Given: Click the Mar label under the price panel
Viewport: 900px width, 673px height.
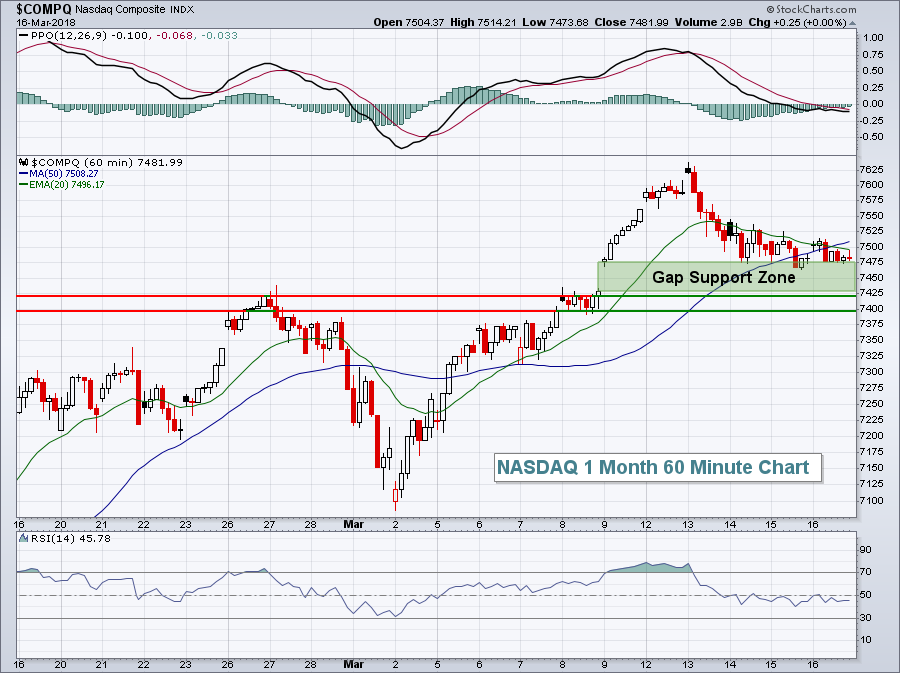Looking at the screenshot, I should point(353,524).
